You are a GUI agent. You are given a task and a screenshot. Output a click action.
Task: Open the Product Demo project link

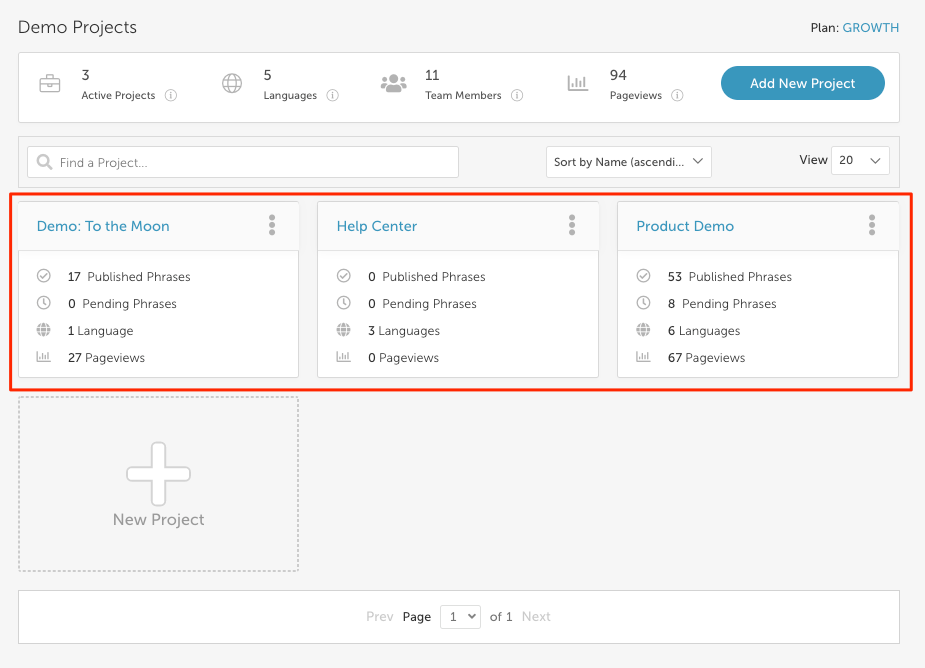coord(685,226)
